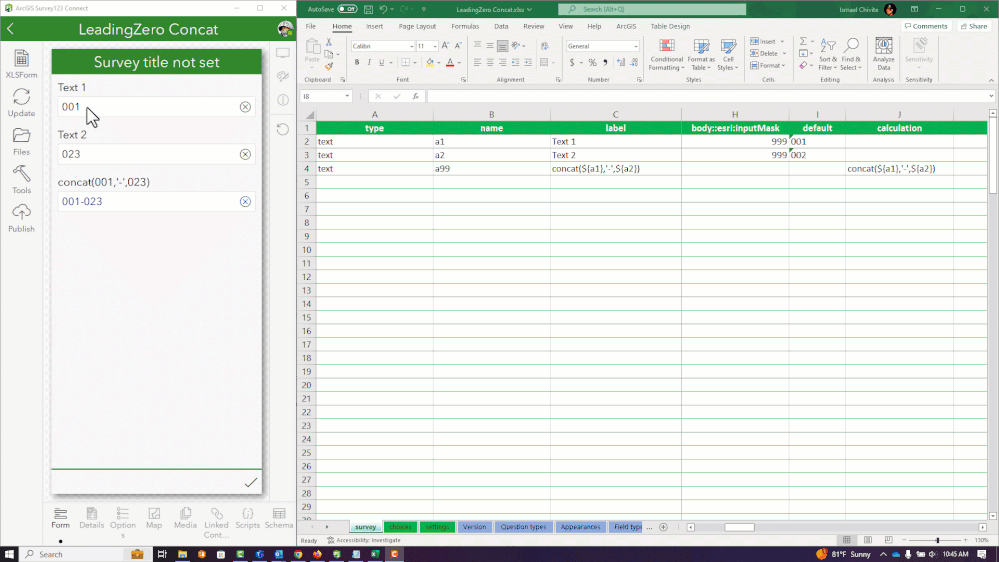Open the Schema panel tab

click(278, 518)
